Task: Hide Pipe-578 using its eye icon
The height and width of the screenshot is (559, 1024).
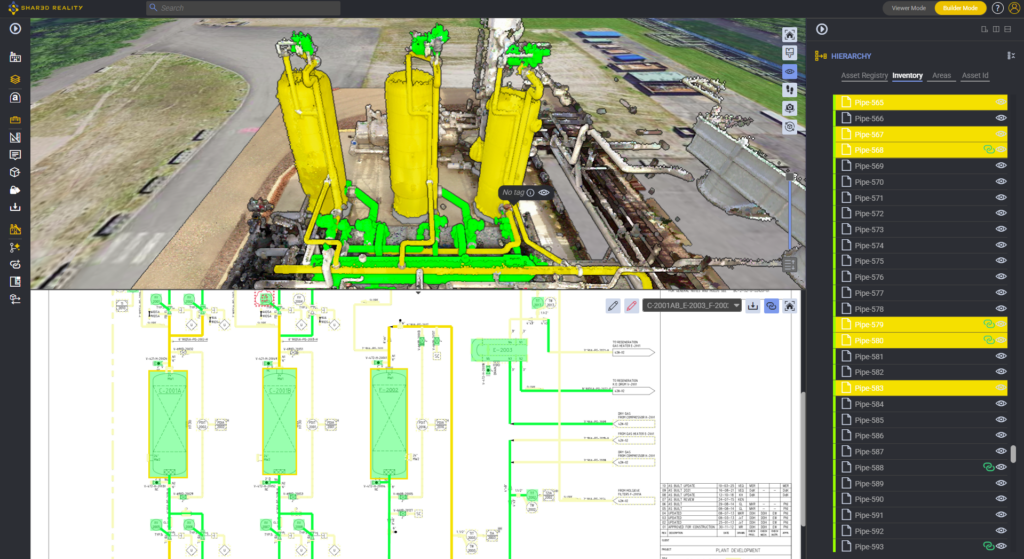Action: (x=1000, y=309)
